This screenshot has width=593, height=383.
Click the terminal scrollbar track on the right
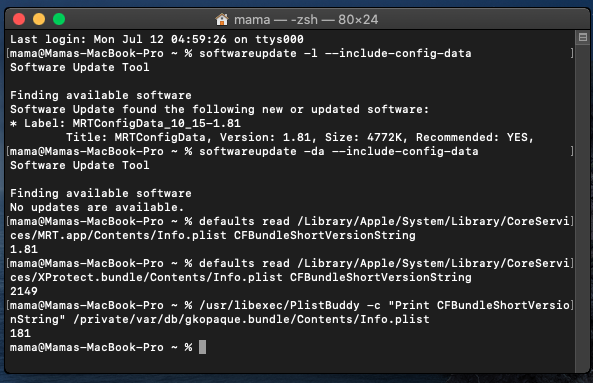pyautogui.click(x=582, y=204)
